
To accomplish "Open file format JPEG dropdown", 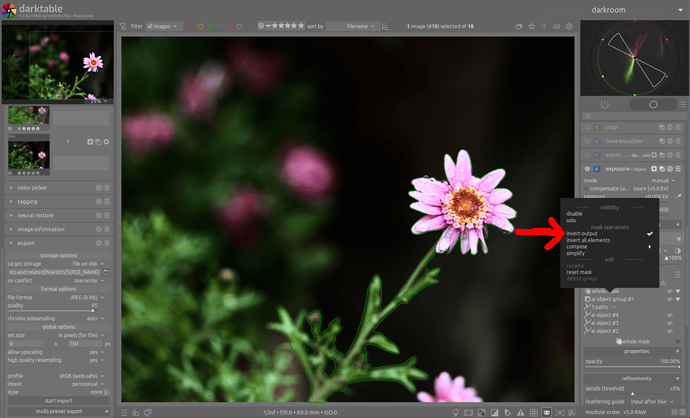I will coord(87,297).
